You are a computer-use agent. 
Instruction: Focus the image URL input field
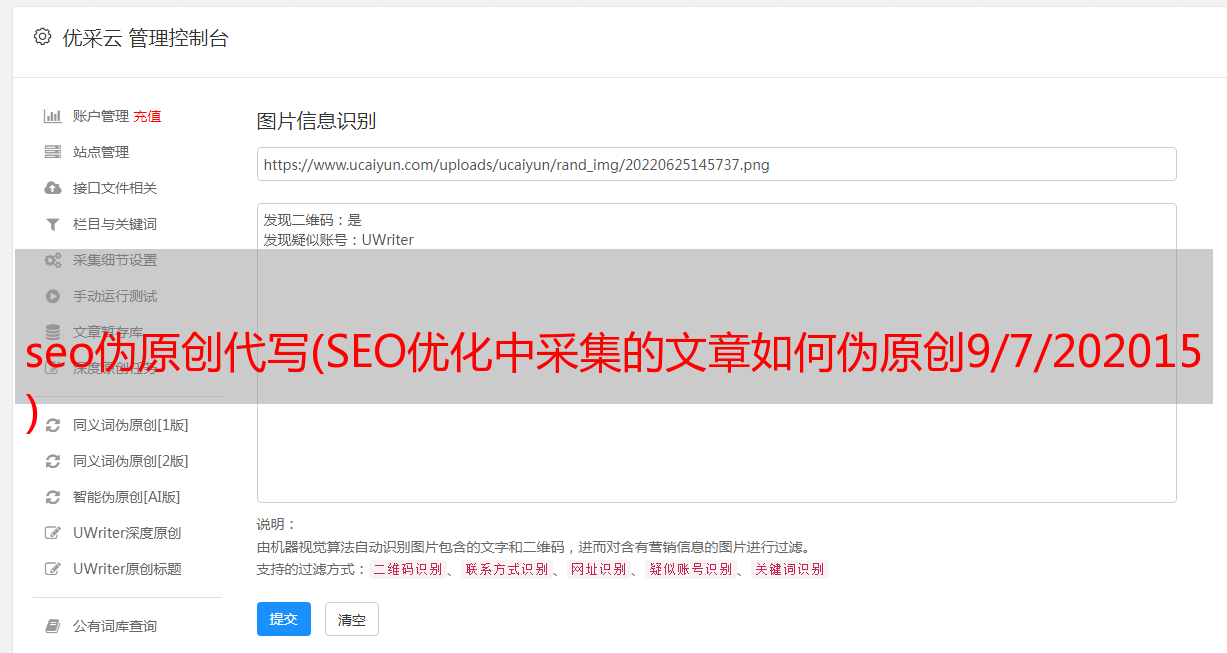[716, 164]
